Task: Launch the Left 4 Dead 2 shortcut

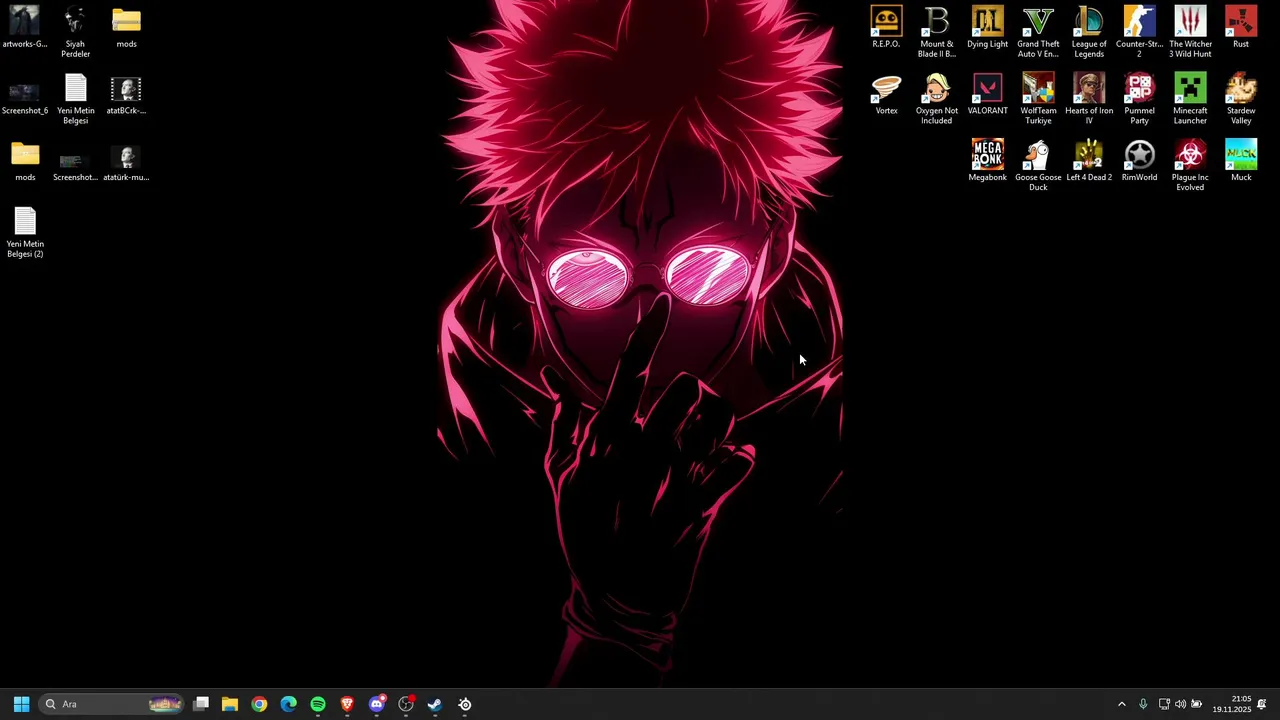Action: point(1089,161)
